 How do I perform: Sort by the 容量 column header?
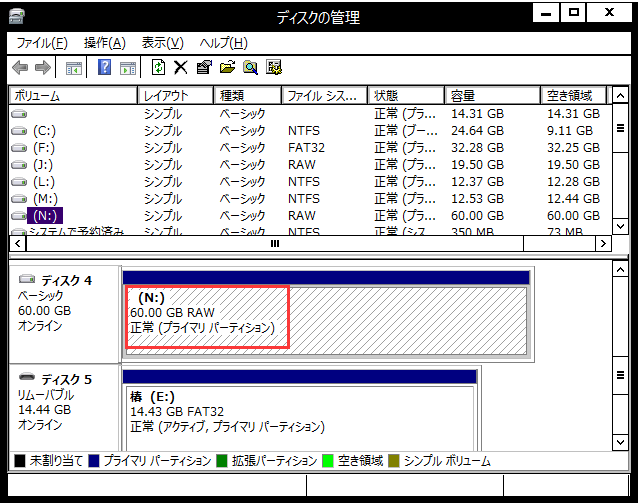coord(492,96)
